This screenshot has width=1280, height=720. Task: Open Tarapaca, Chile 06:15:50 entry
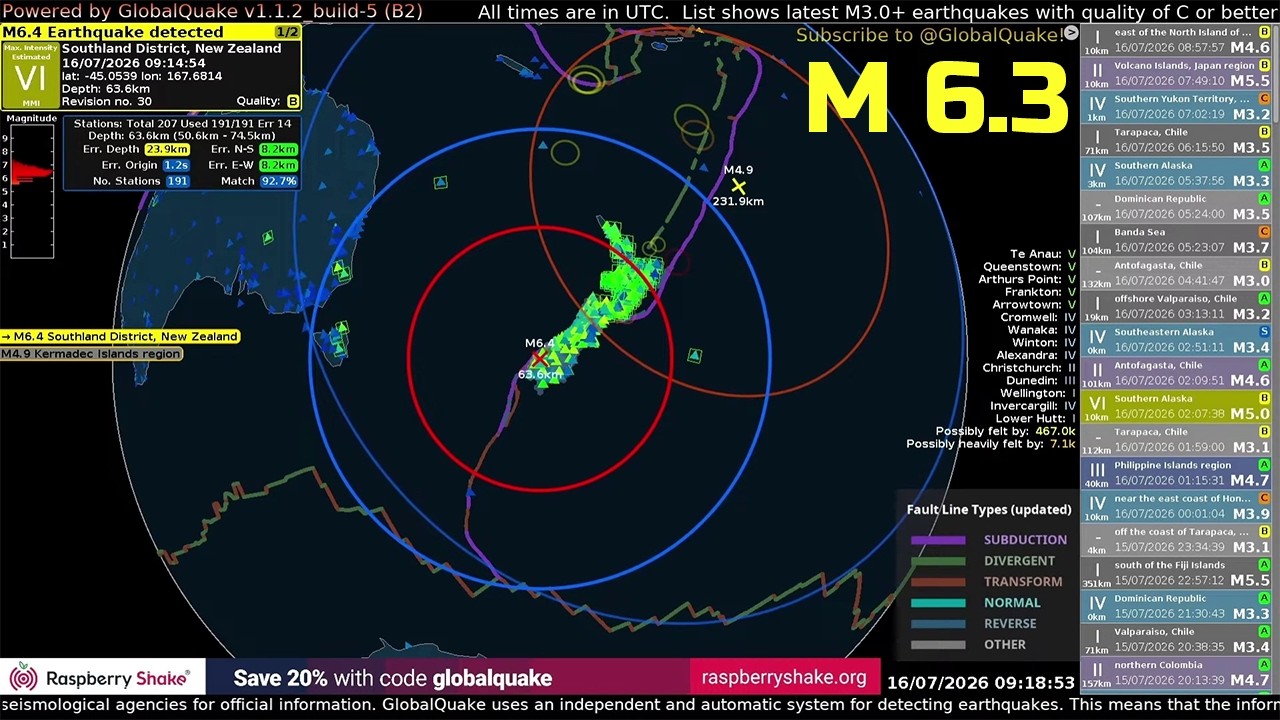click(x=1177, y=141)
